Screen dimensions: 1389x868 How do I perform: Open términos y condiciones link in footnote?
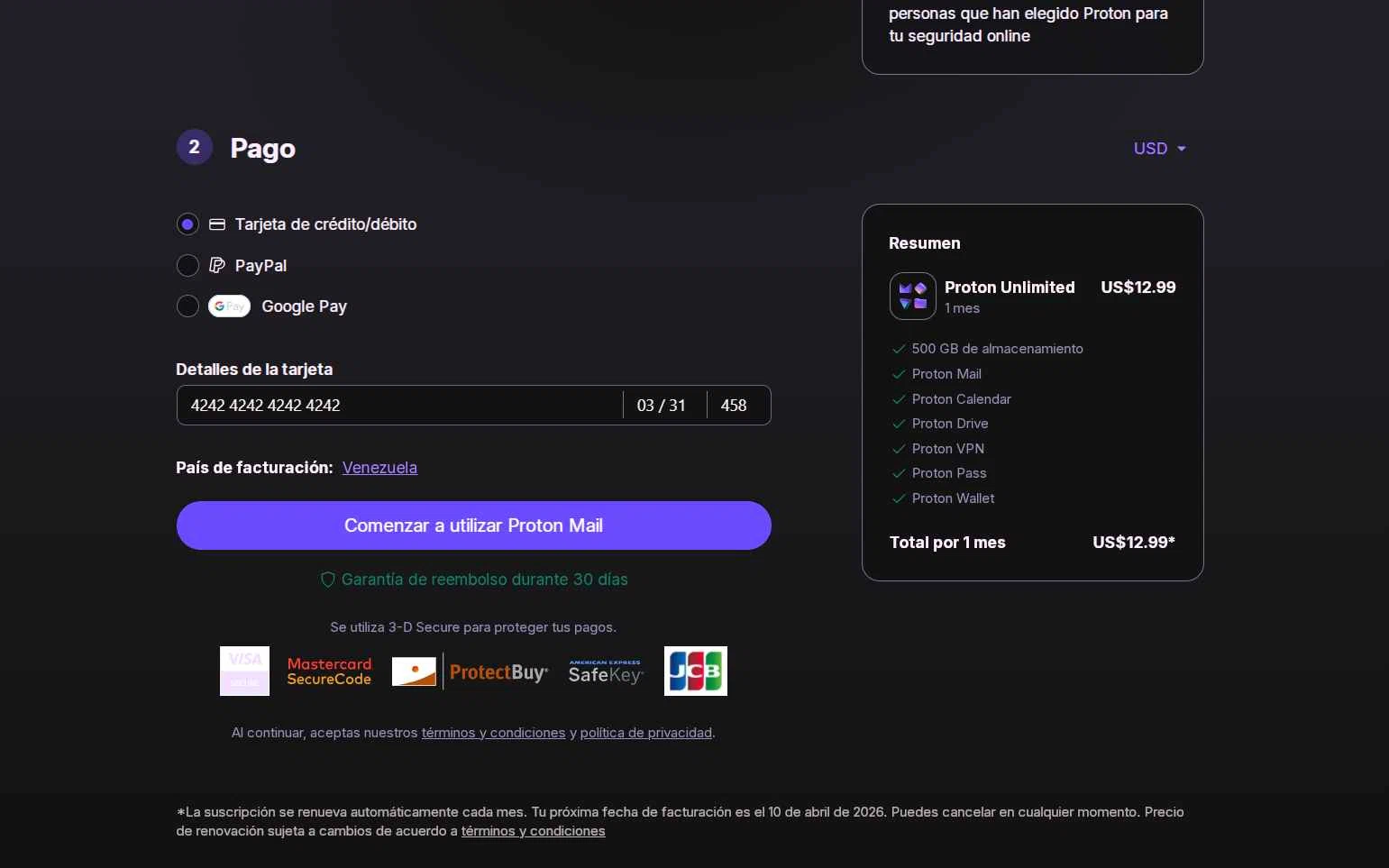pyautogui.click(x=534, y=831)
